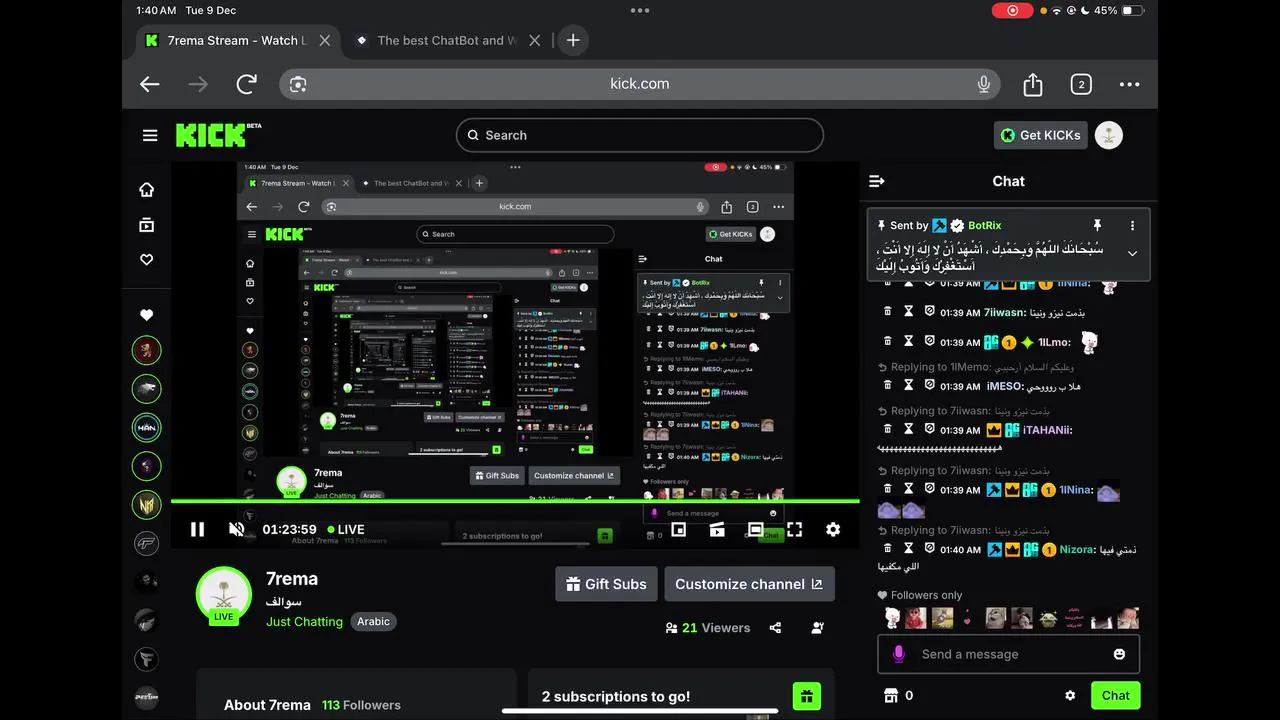Screen dimensions: 1280x720
Task: Delete Nizora's chat message
Action: (887, 549)
